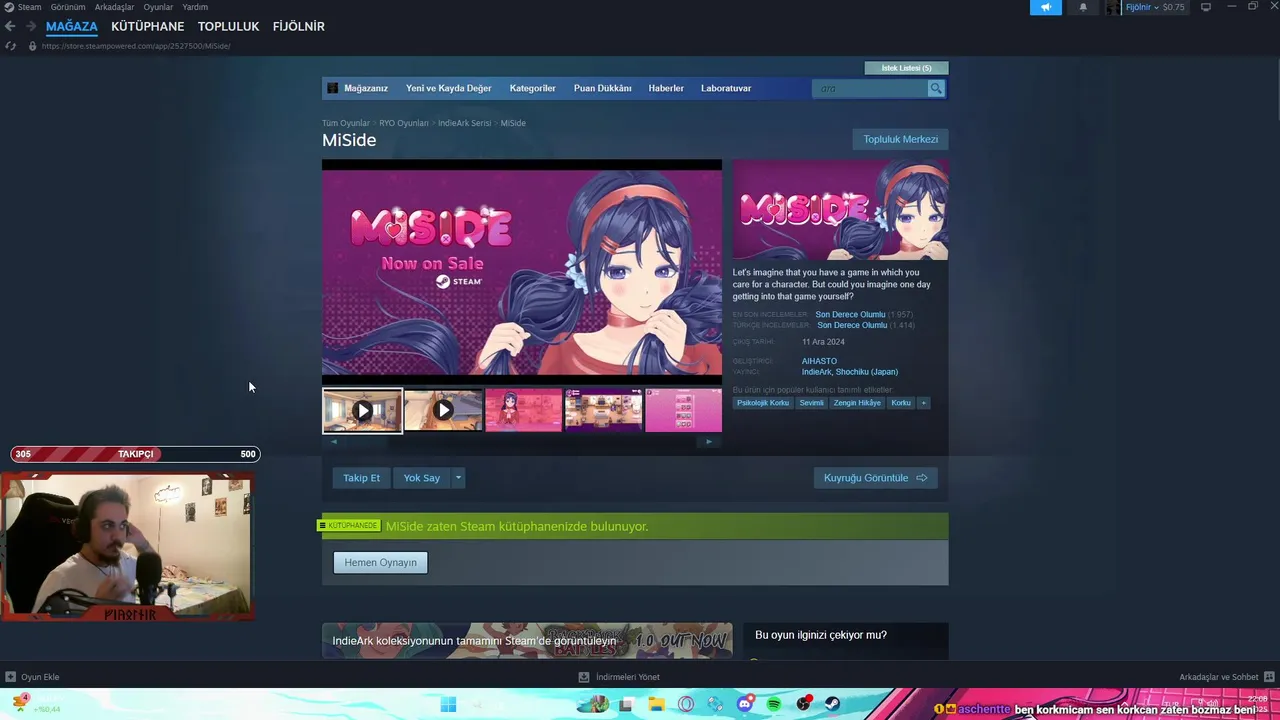Open Discord from the taskbar

pos(745,704)
